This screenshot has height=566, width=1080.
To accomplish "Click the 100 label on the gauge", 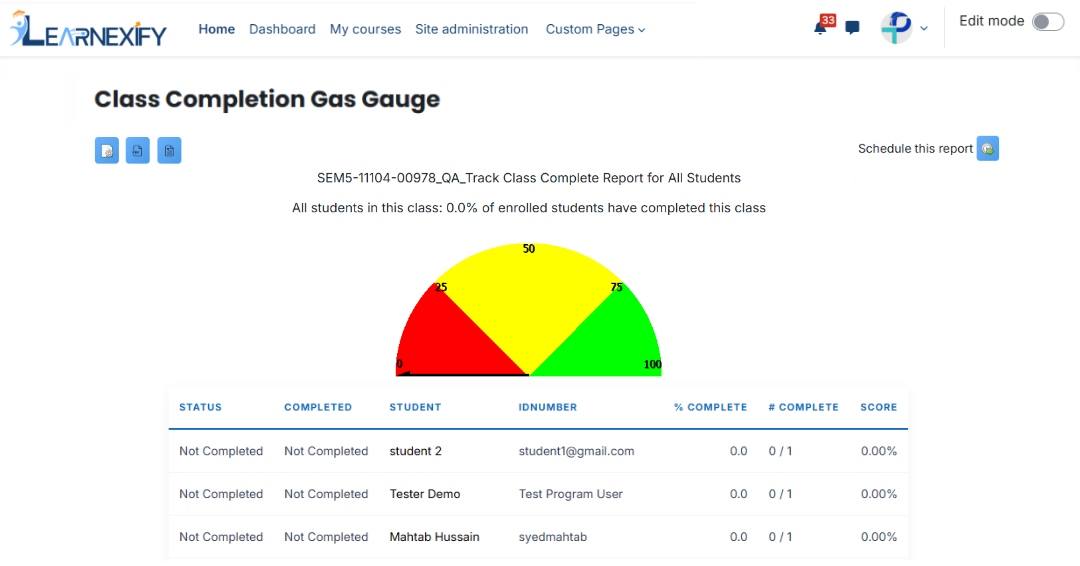I will (652, 364).
